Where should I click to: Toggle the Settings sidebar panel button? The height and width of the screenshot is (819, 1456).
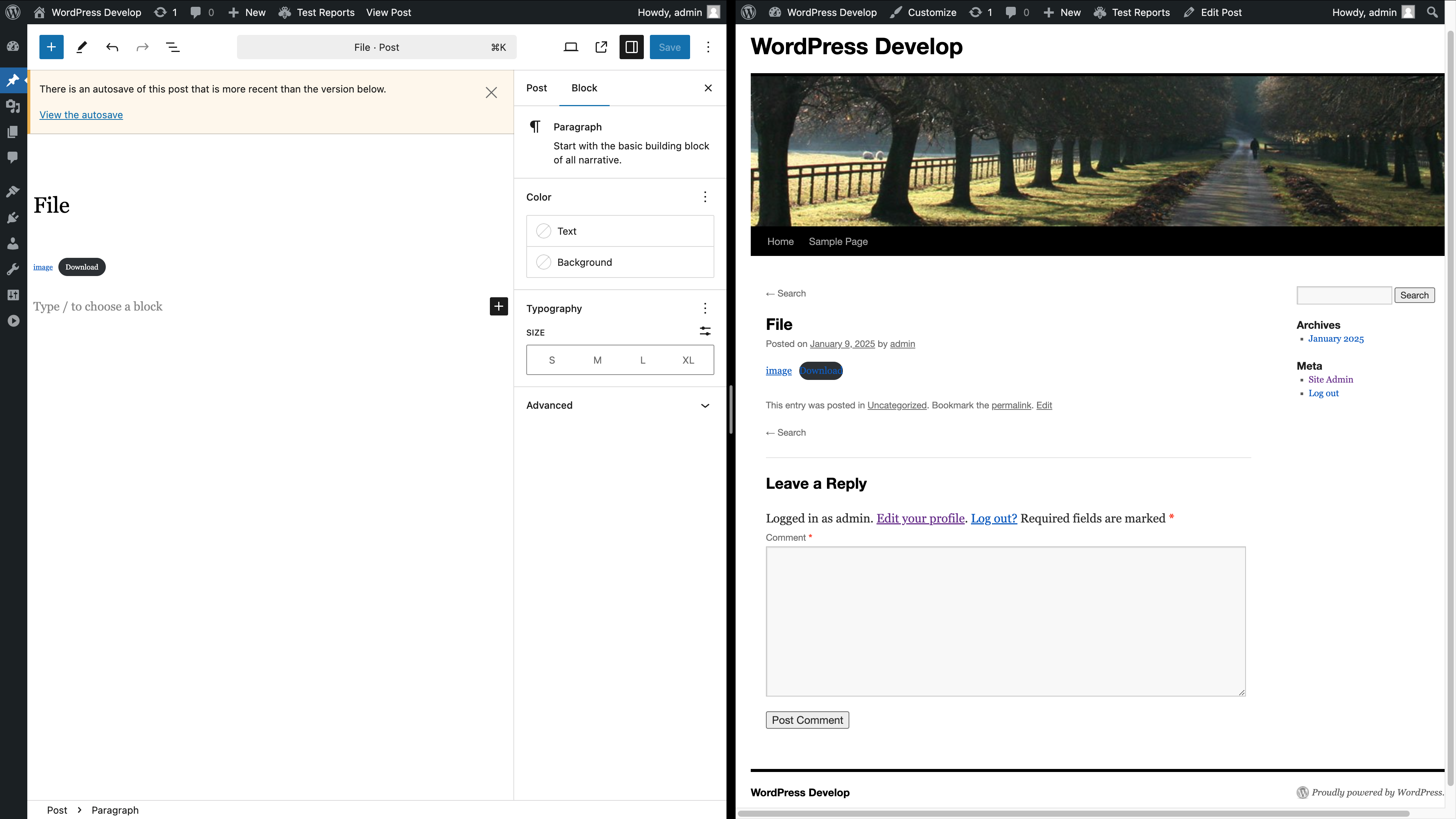[631, 47]
